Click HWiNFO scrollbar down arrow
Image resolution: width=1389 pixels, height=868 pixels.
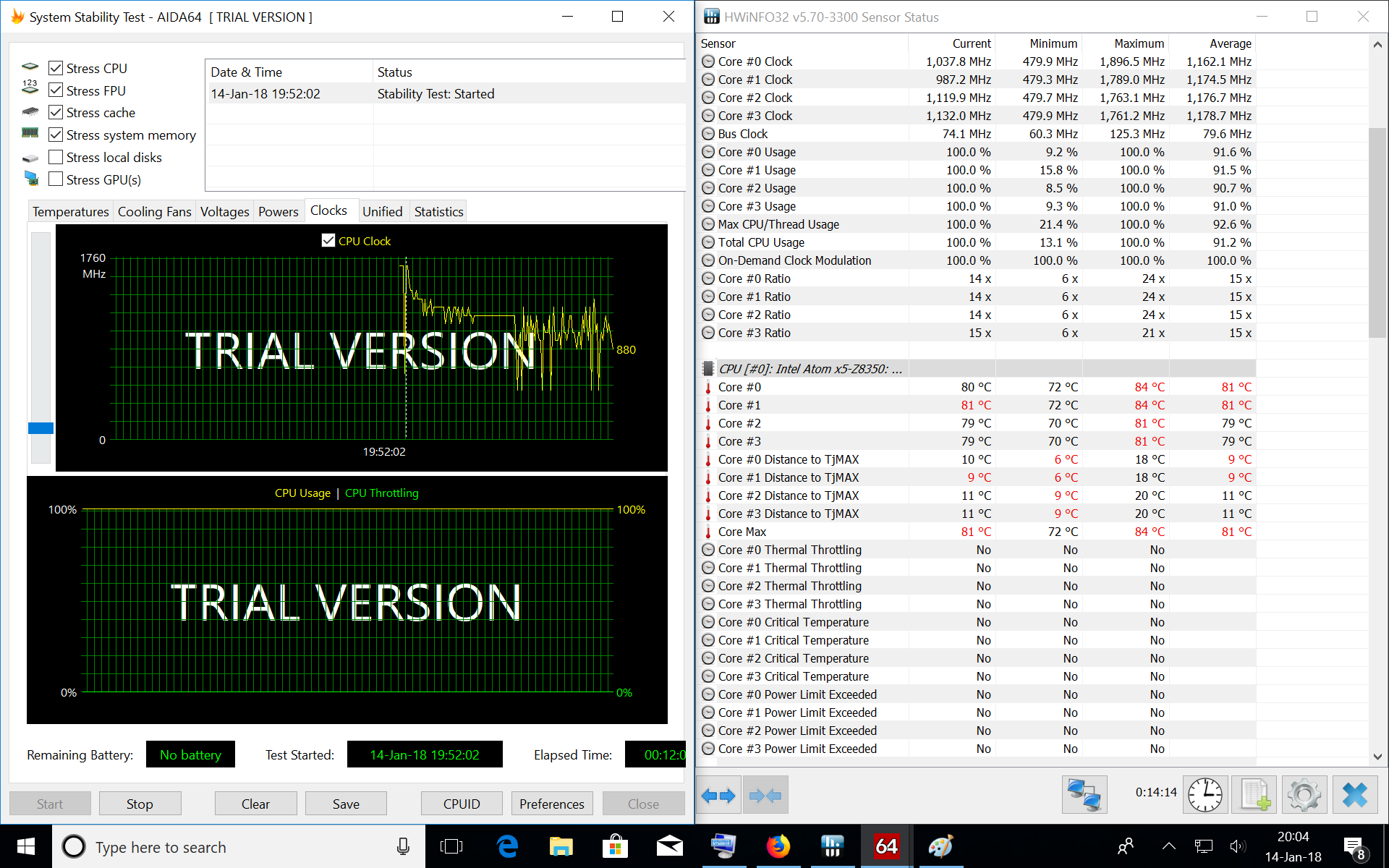pos(1377,757)
